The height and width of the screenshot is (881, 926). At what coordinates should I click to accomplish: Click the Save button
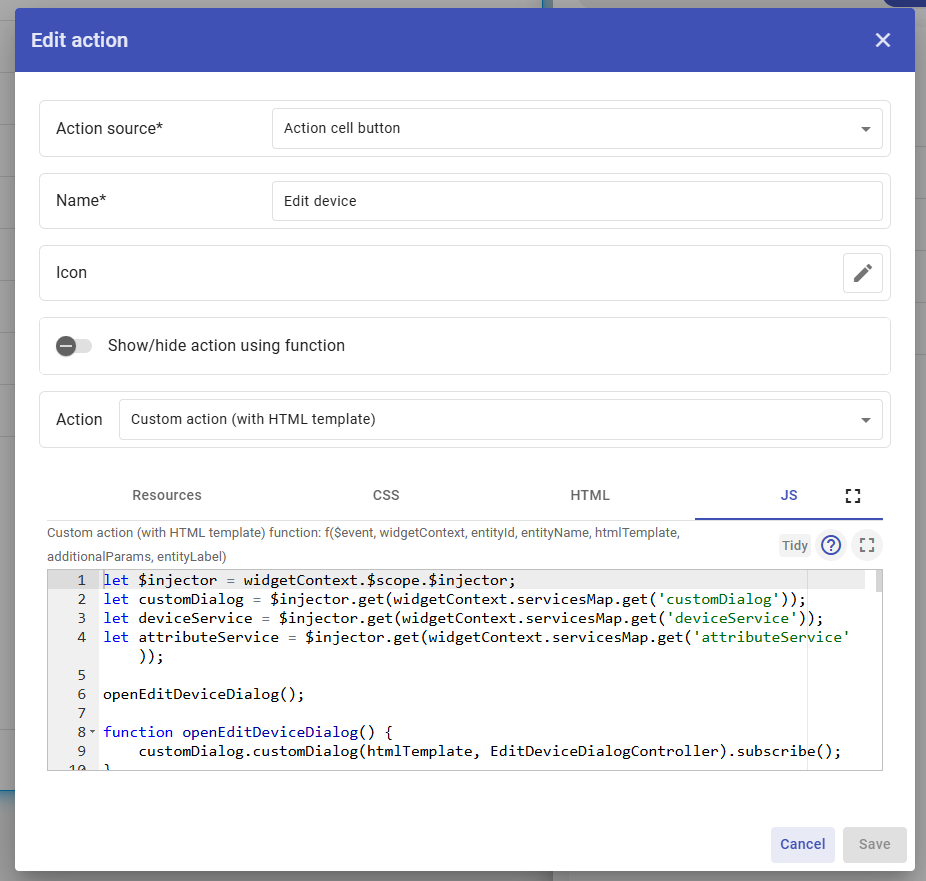click(874, 844)
